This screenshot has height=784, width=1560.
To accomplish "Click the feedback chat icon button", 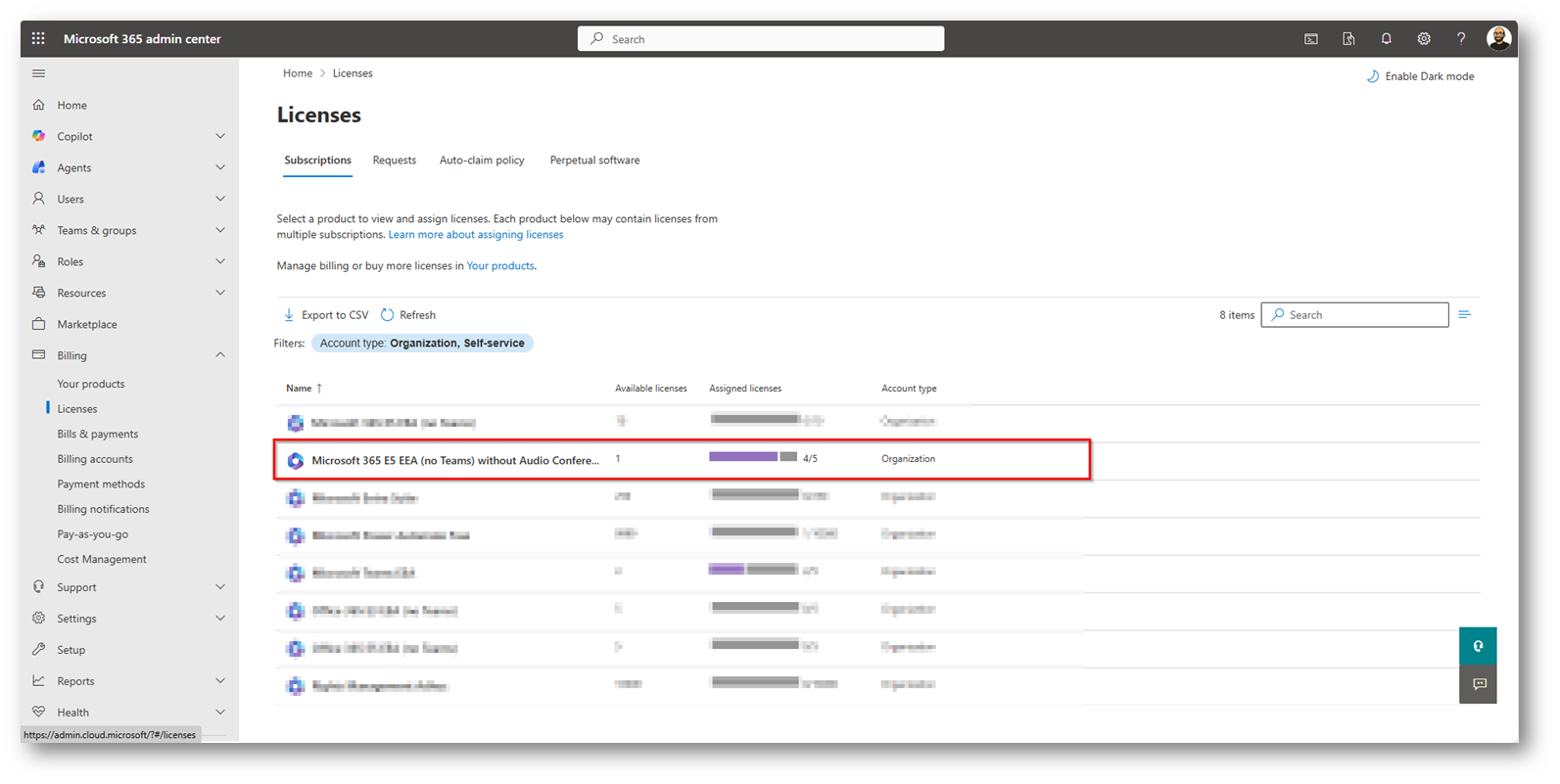I will tap(1479, 684).
